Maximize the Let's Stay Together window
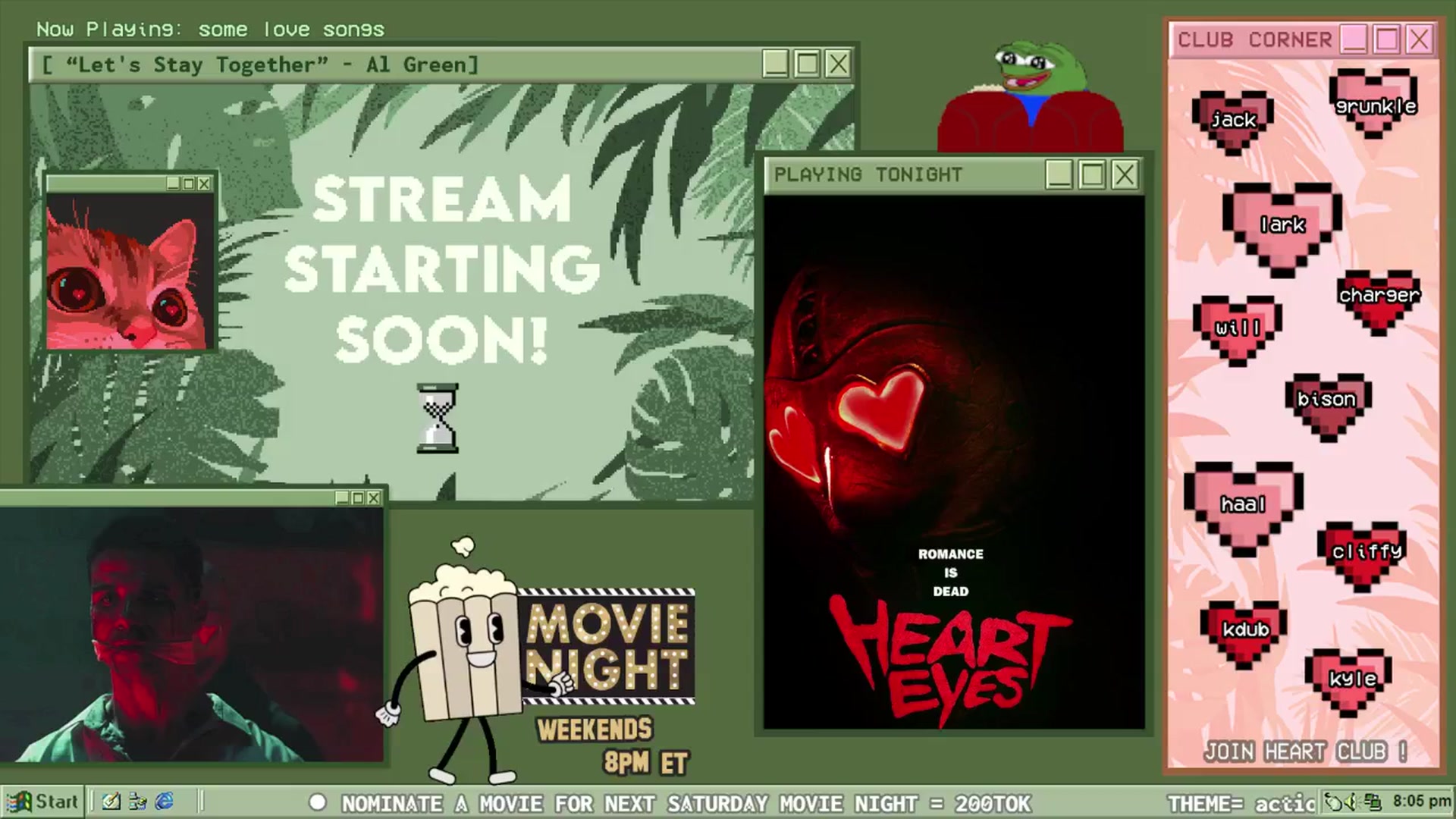Viewport: 1456px width, 819px height. (x=807, y=64)
